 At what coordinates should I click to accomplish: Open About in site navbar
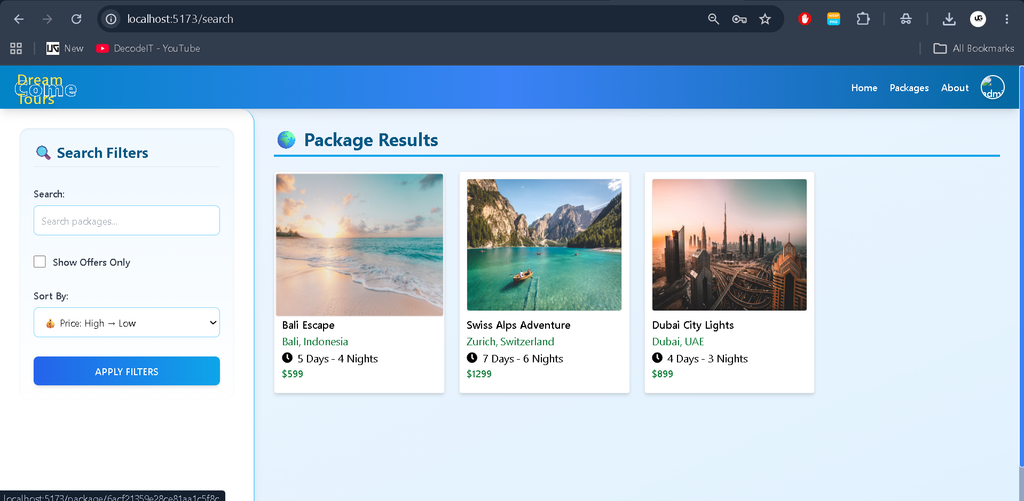pyautogui.click(x=955, y=88)
